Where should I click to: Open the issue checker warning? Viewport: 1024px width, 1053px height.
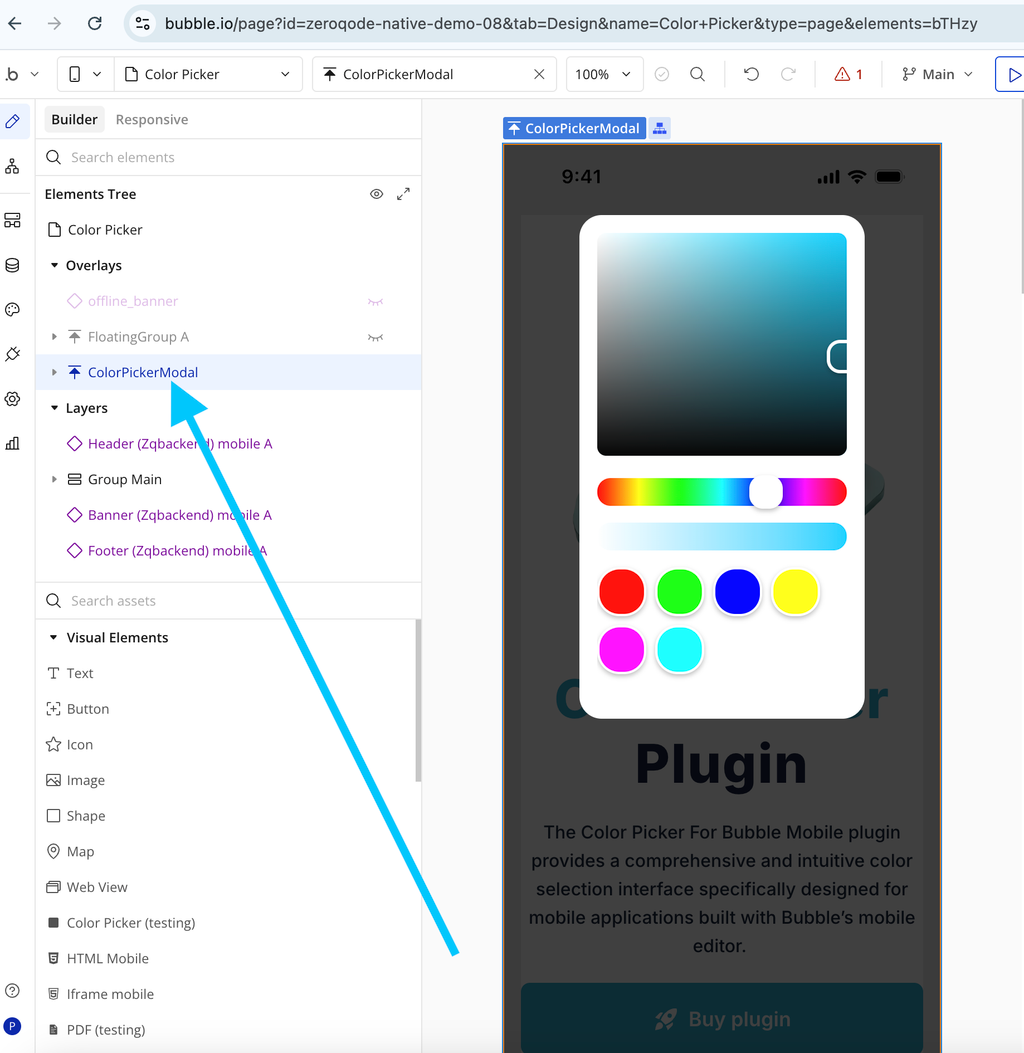(848, 74)
